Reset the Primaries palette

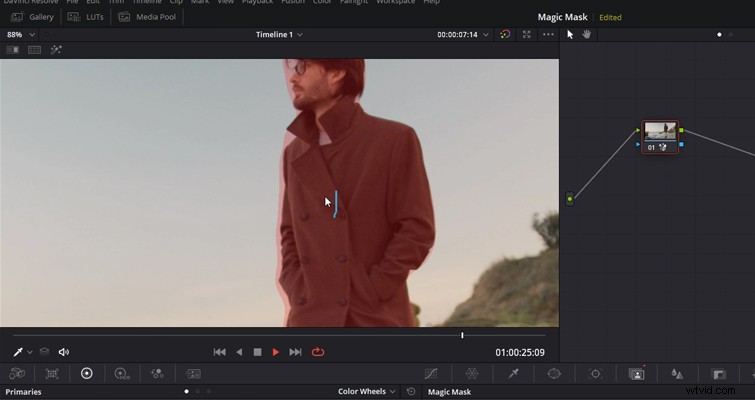tap(411, 392)
